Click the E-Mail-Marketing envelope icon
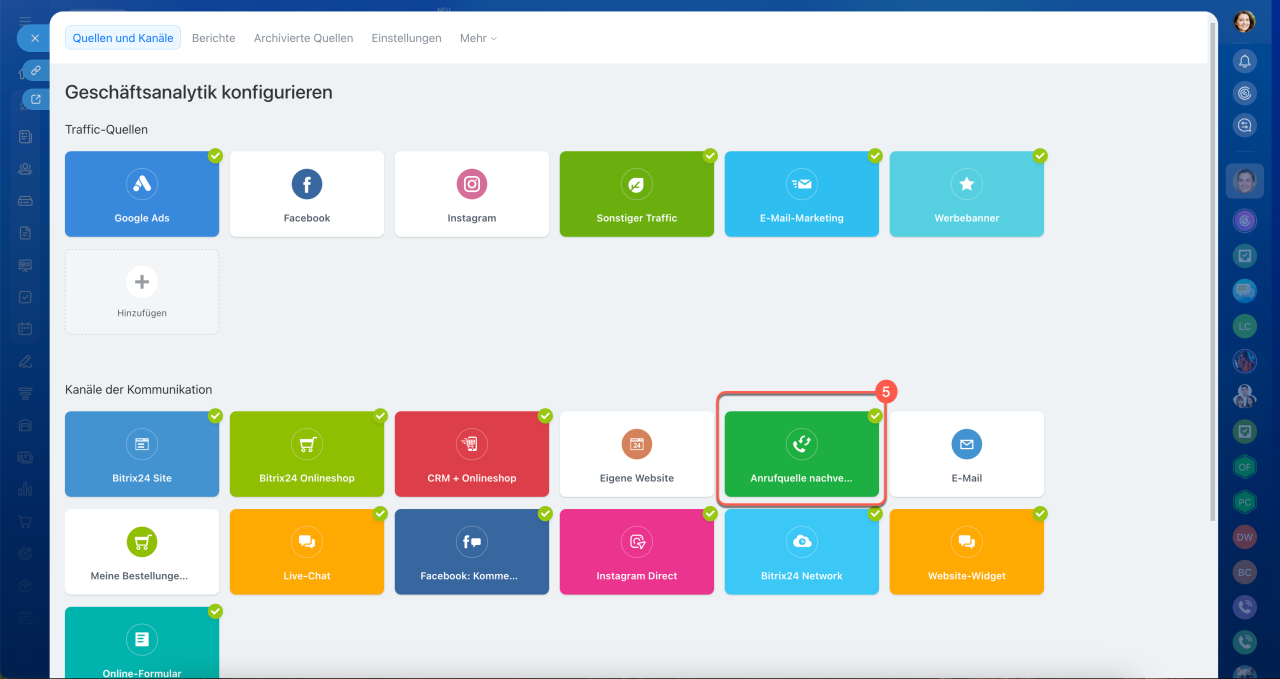 coord(801,184)
